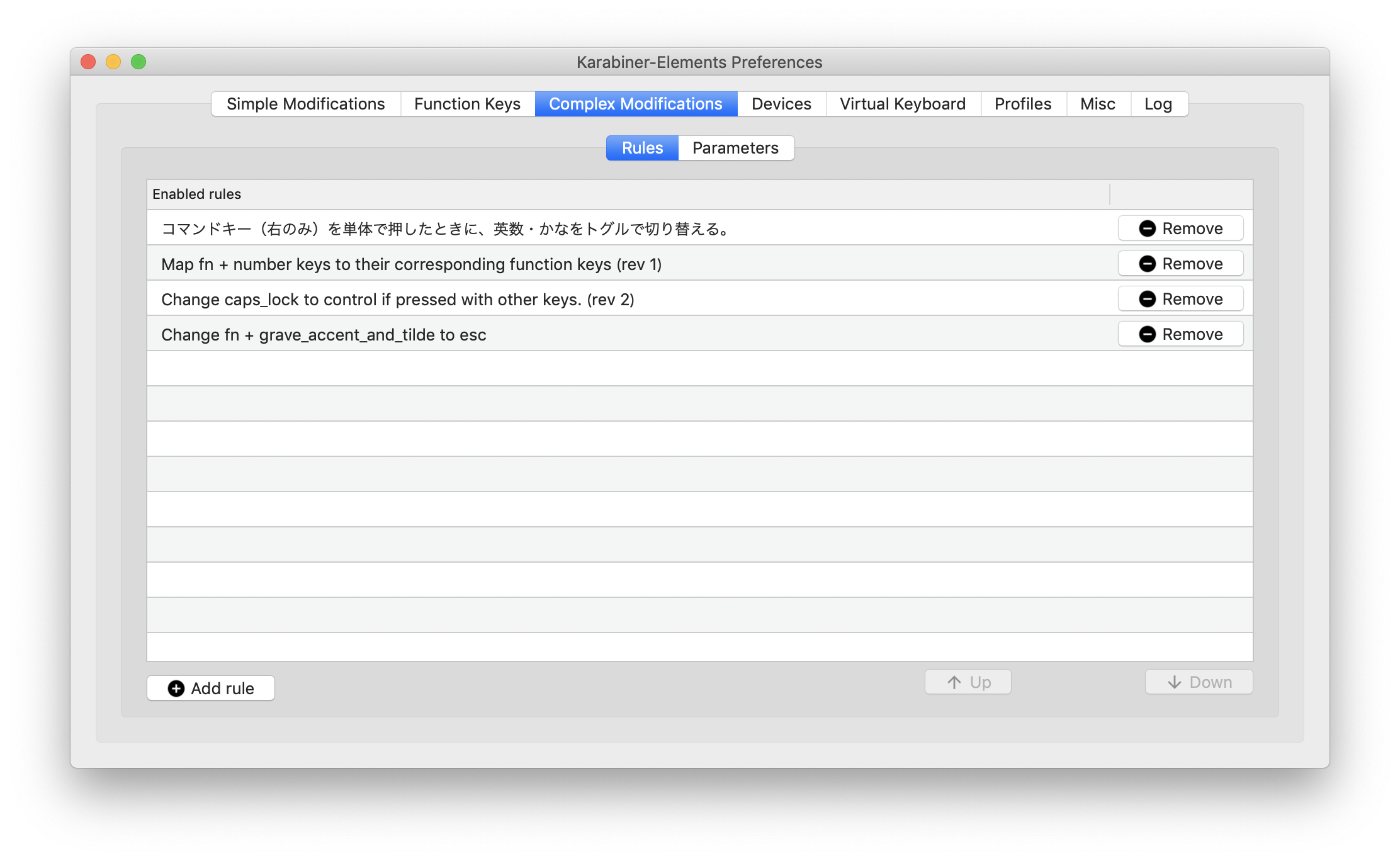Open the Profiles tab
The height and width of the screenshot is (861, 1400).
click(1023, 104)
